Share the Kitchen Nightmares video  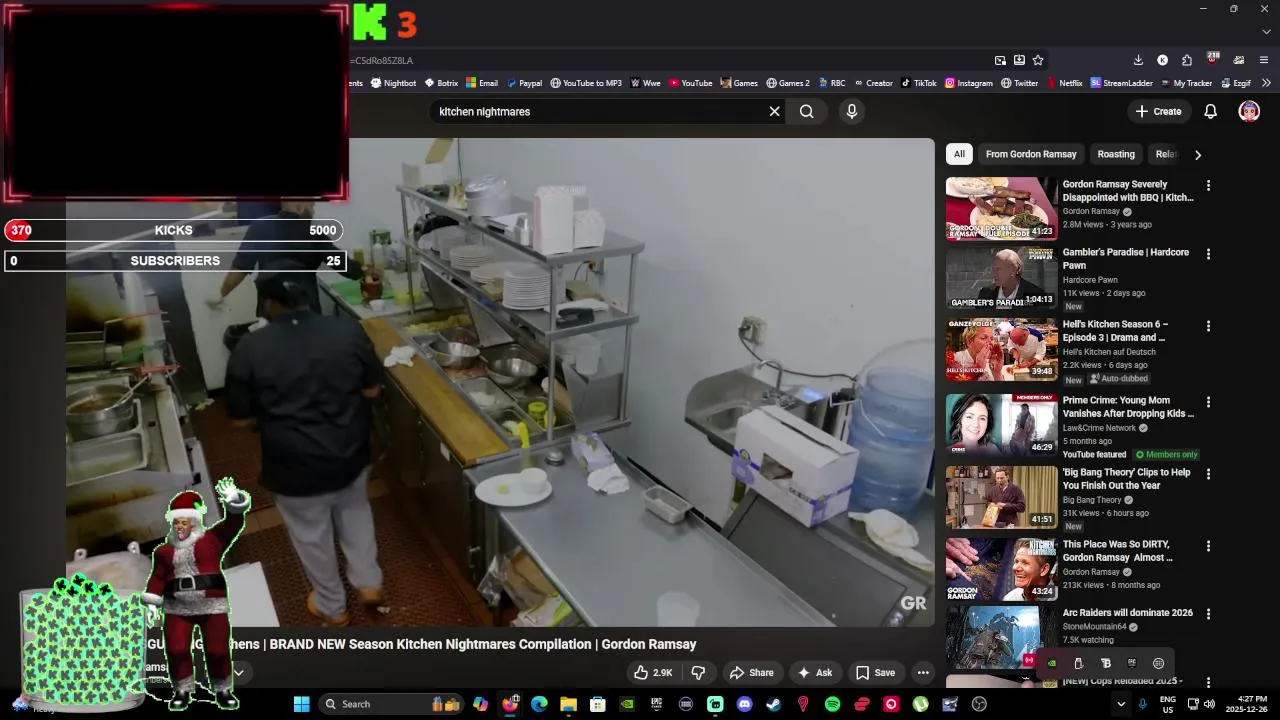point(751,673)
